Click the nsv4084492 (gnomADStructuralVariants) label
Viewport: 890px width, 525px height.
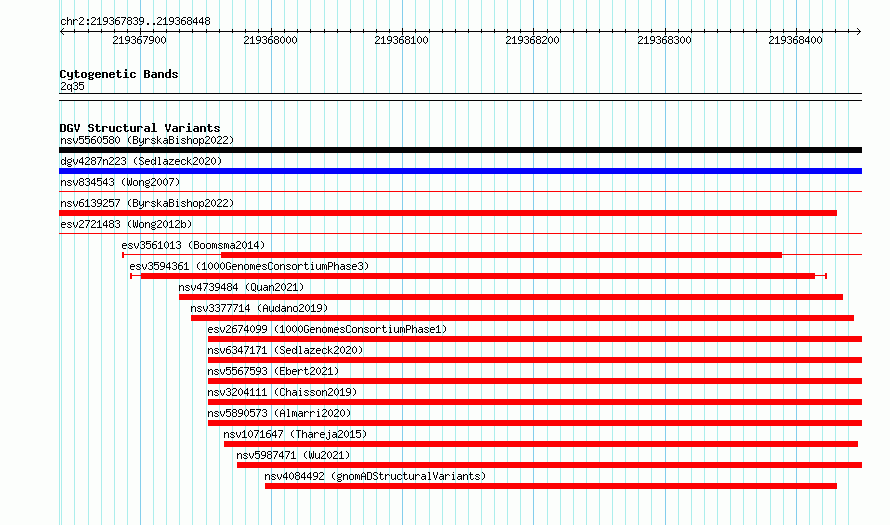click(x=375, y=476)
